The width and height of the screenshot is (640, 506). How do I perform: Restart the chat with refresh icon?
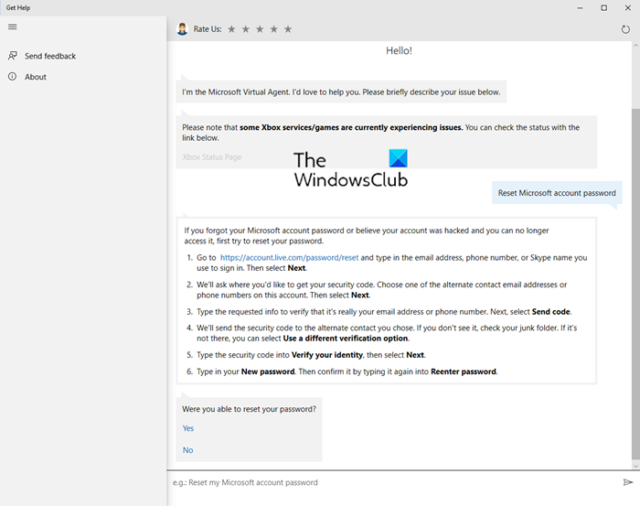625,29
